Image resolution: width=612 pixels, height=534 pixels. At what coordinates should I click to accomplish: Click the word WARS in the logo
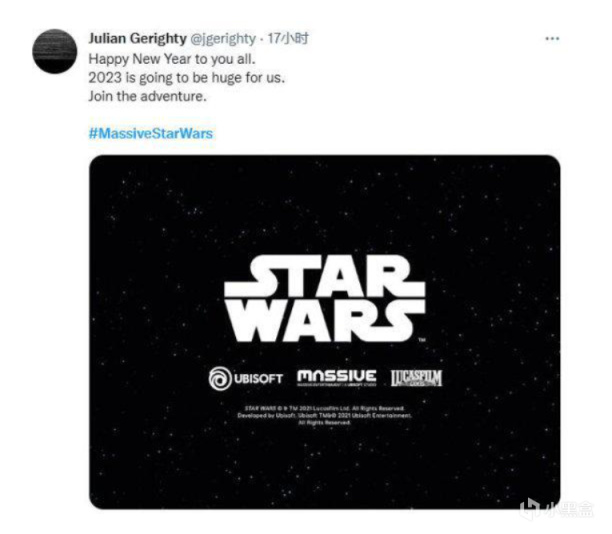(x=326, y=321)
